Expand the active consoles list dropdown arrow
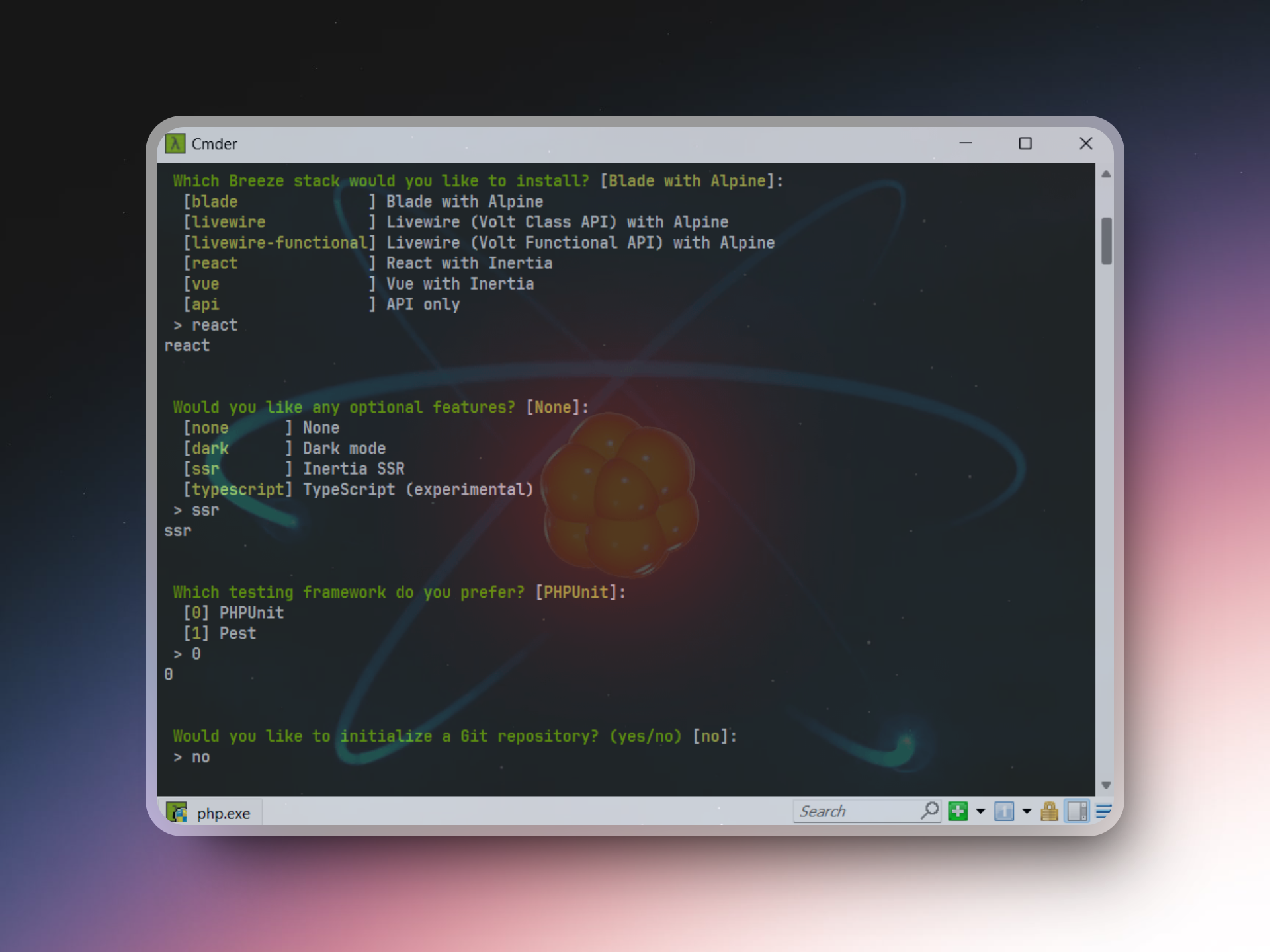 click(x=1027, y=811)
